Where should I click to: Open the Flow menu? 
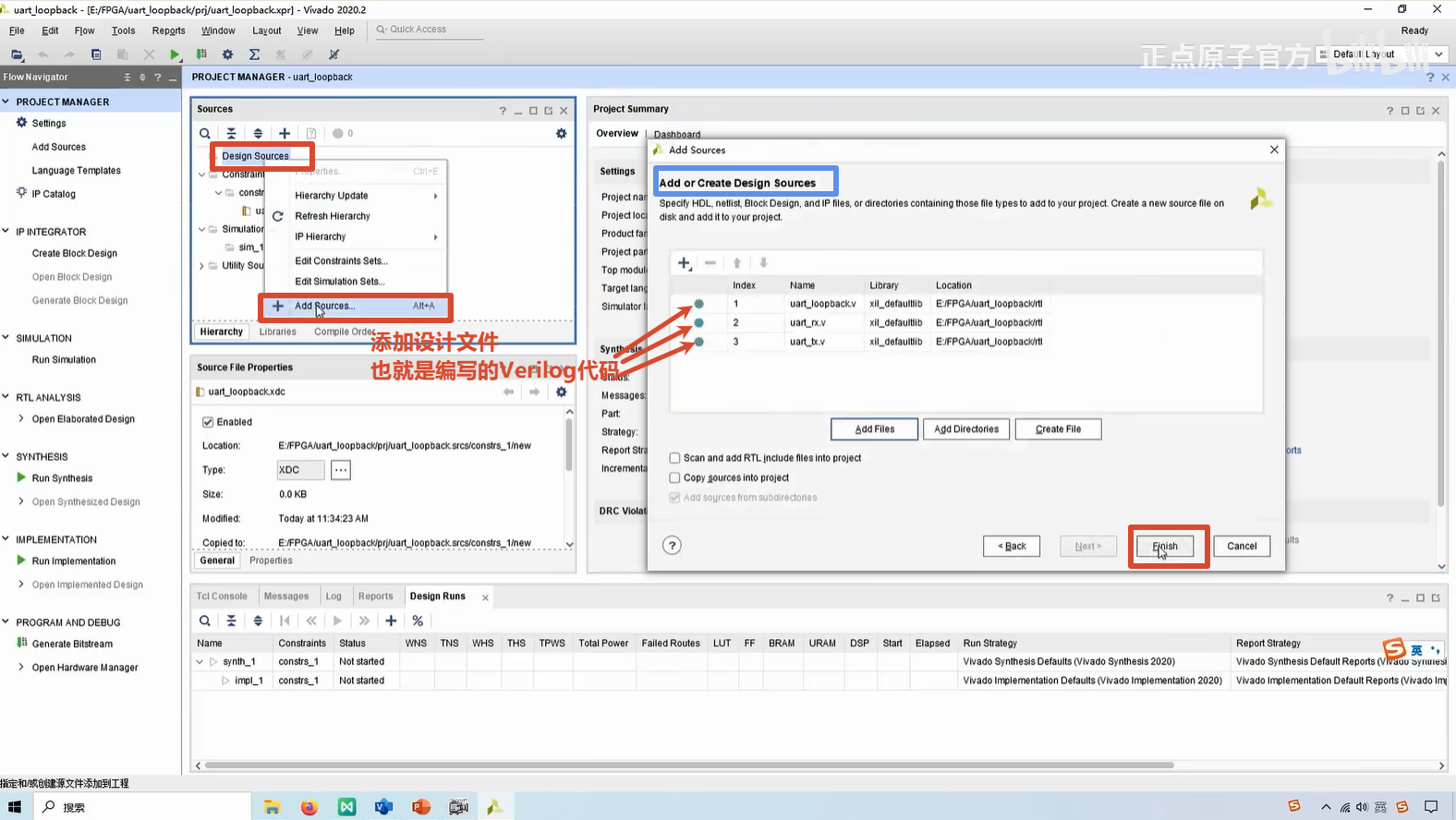84,30
